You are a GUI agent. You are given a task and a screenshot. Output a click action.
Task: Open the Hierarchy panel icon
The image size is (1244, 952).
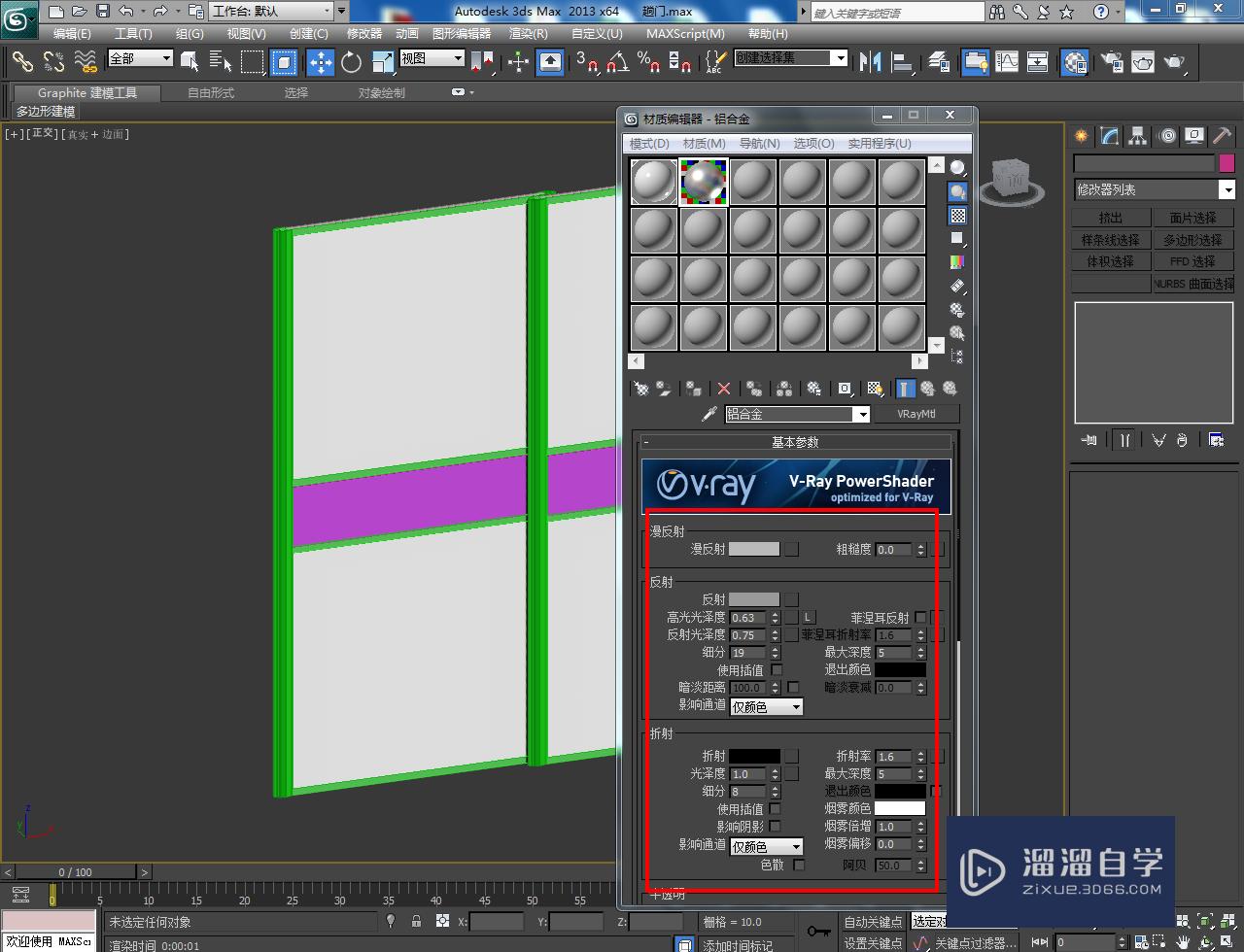(x=1138, y=137)
